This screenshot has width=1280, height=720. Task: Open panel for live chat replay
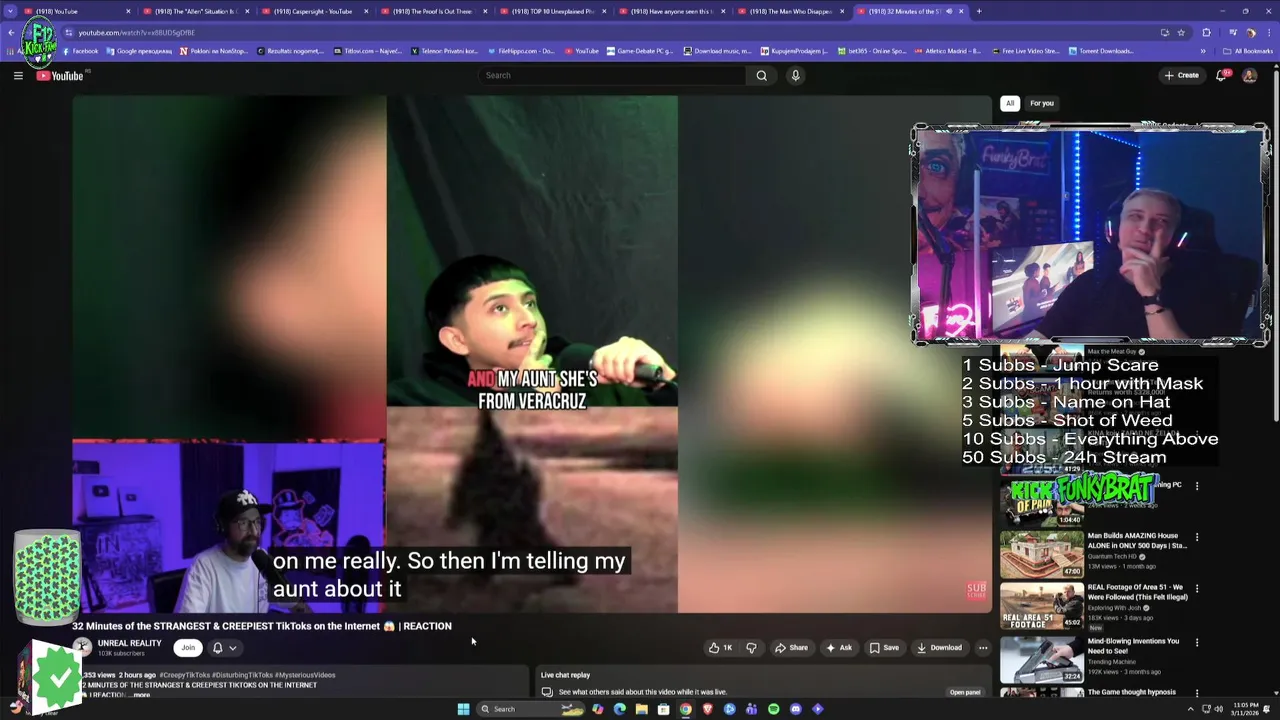pyautogui.click(x=965, y=692)
